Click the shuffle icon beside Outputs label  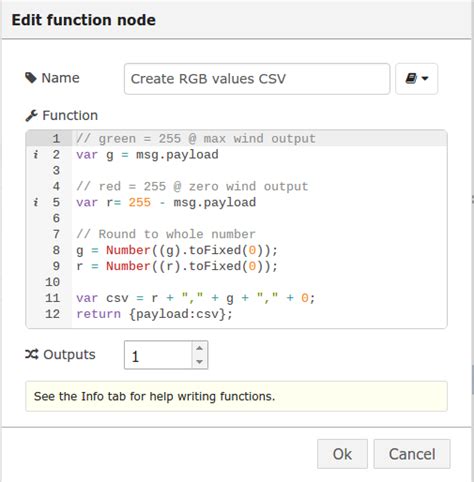click(32, 354)
